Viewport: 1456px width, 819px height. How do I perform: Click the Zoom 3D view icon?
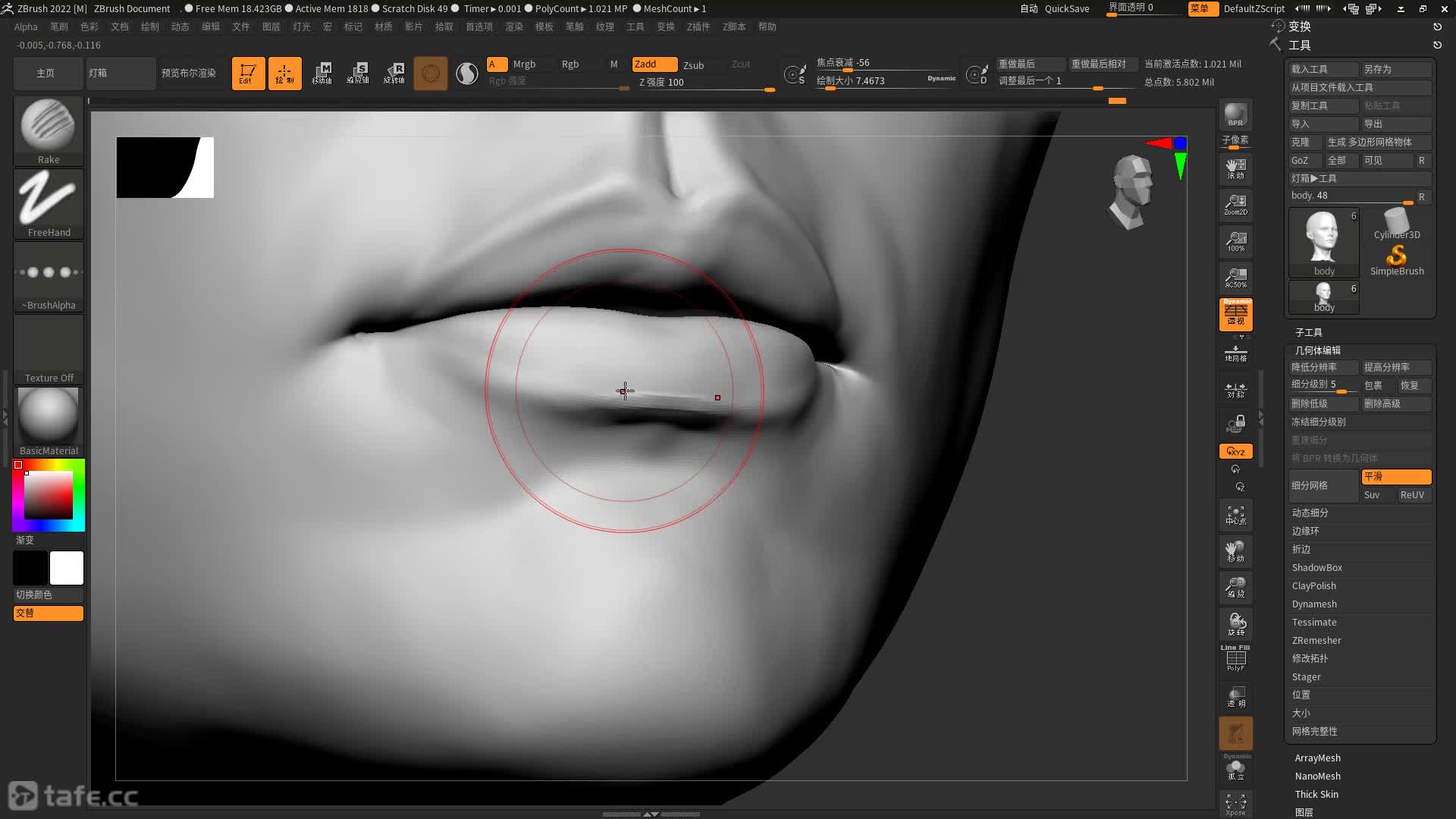click(x=1235, y=588)
